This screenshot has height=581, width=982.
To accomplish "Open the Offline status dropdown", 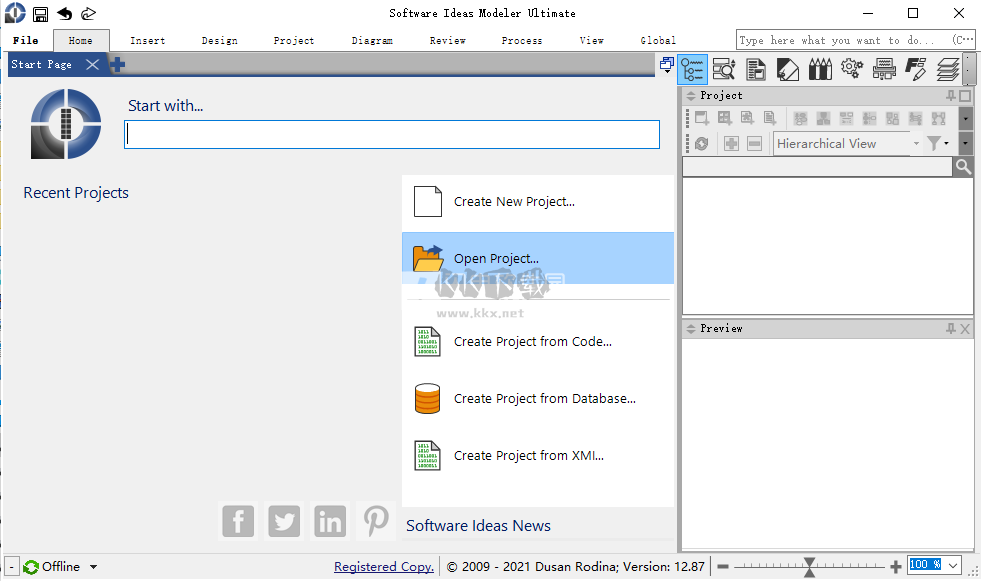I will click(x=60, y=566).
